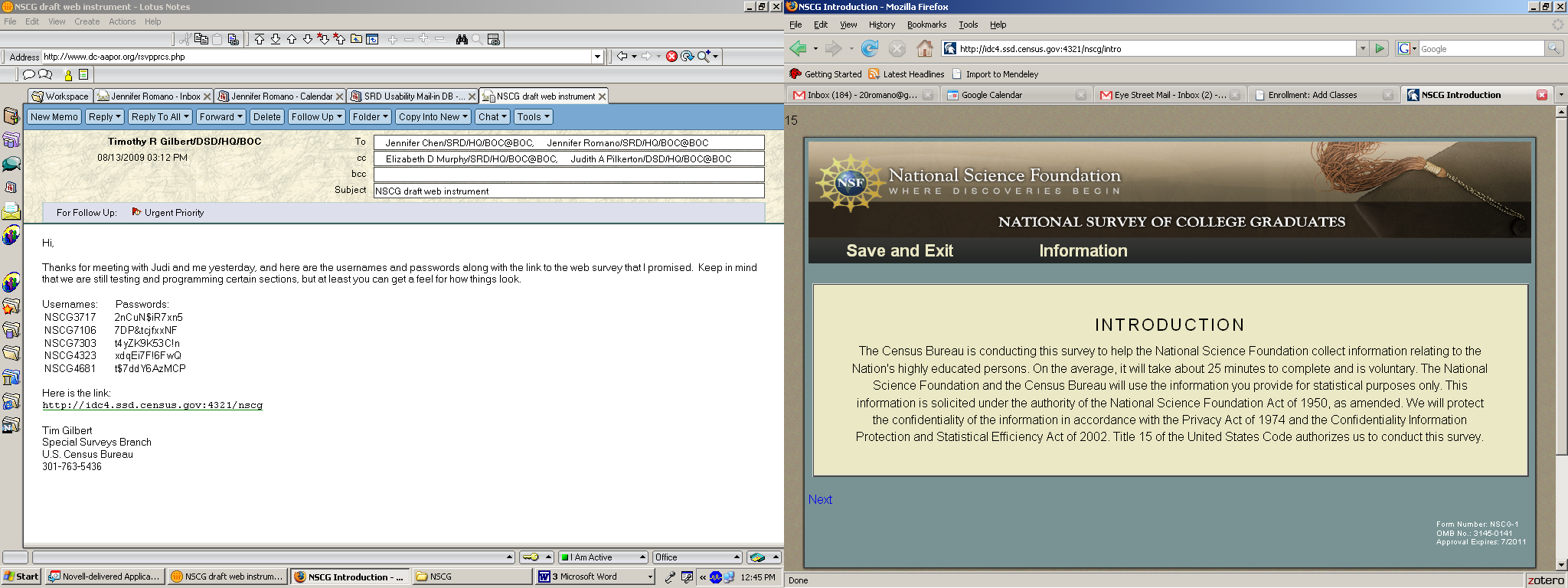Screen dimensions: 1568x588
Task: Click the Urgent Priority flag icon
Action: click(x=136, y=212)
